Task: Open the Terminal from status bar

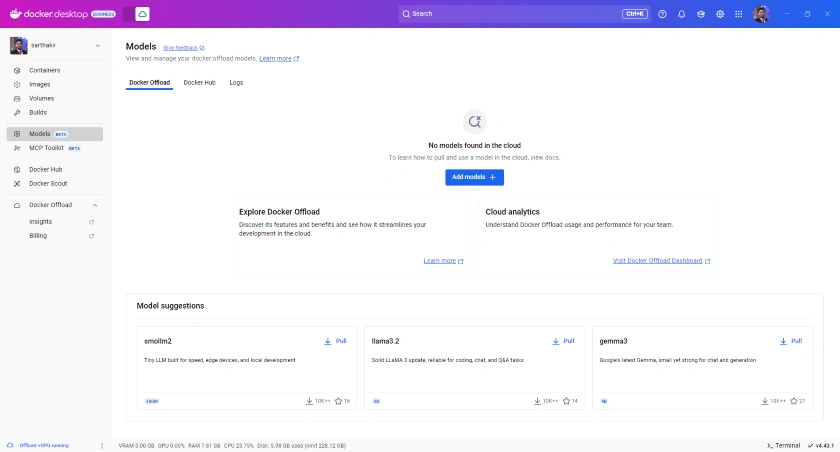Action: pos(783,446)
